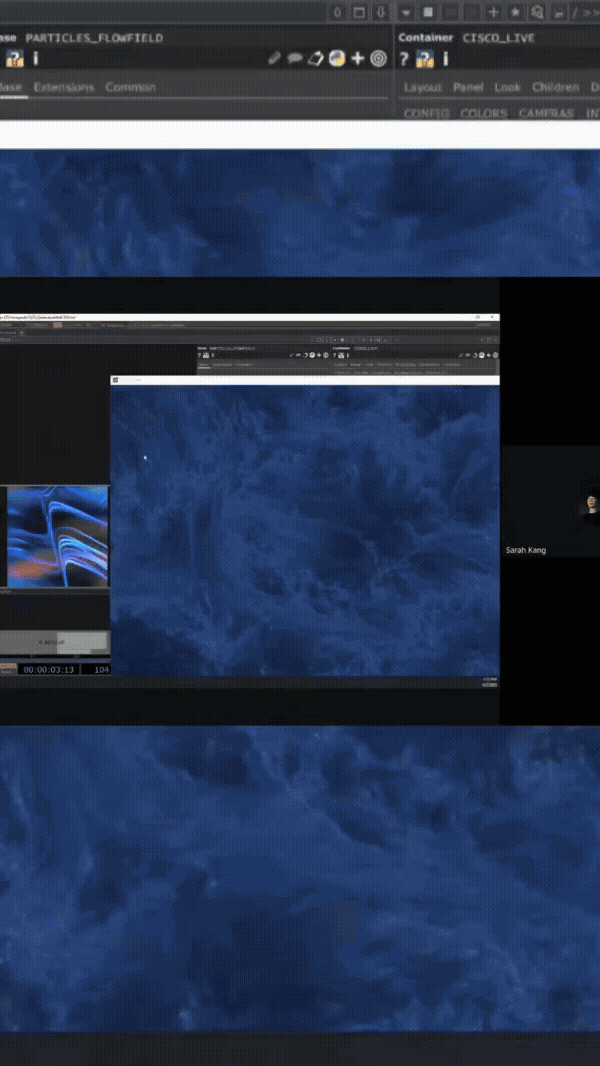Open Python help in CISCO_LIVE Container panel
This screenshot has height=1066, width=600.
click(425, 59)
